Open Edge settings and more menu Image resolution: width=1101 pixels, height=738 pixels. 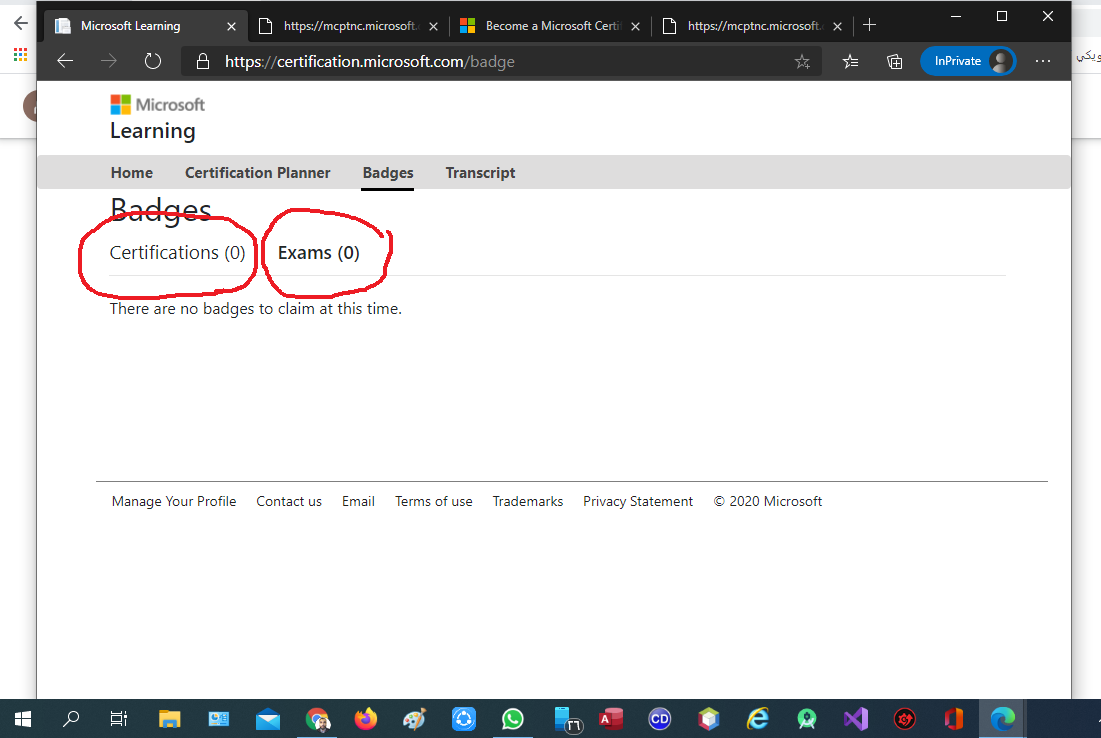[1043, 61]
